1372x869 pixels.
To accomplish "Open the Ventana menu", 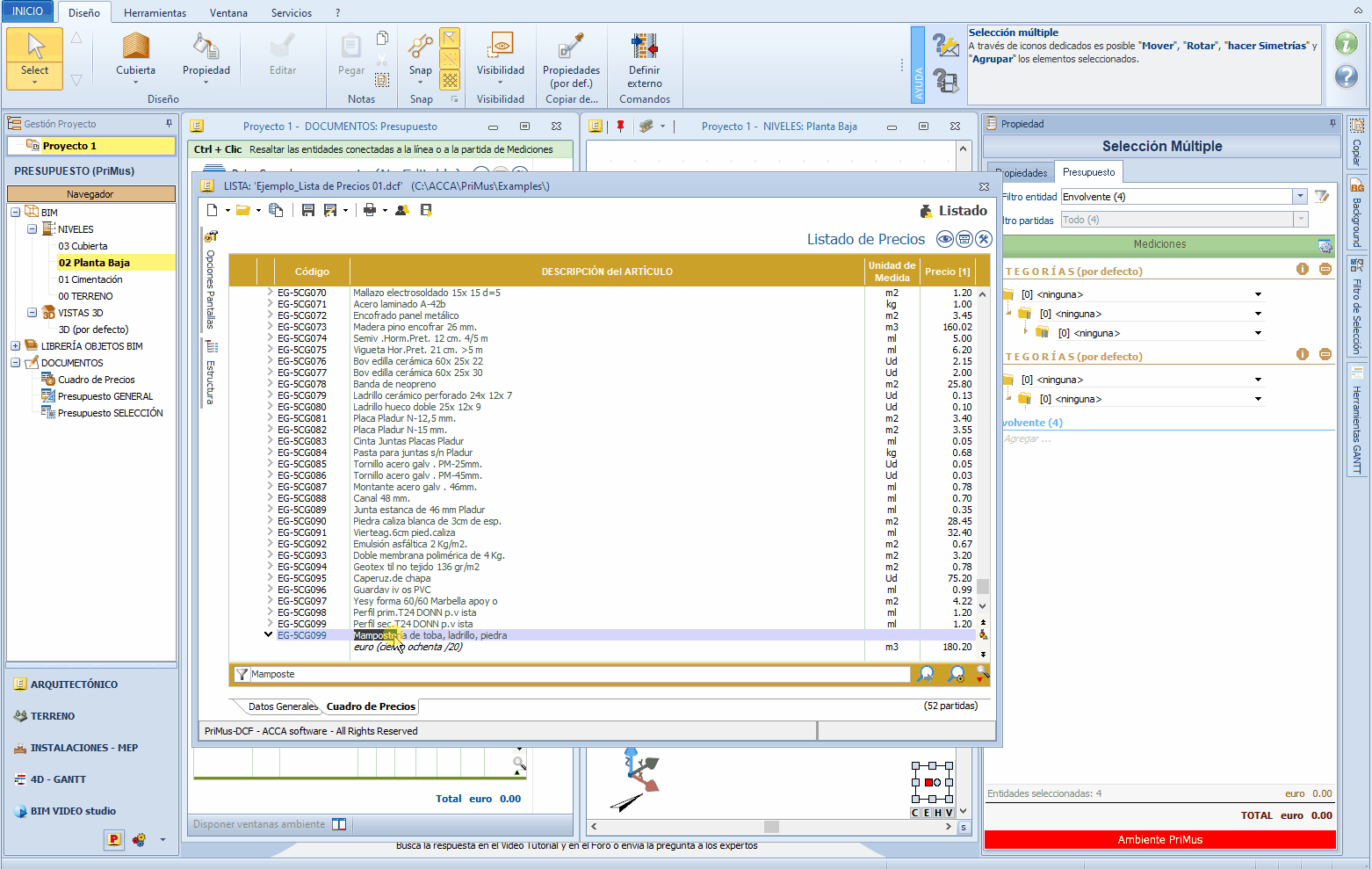I will (228, 13).
